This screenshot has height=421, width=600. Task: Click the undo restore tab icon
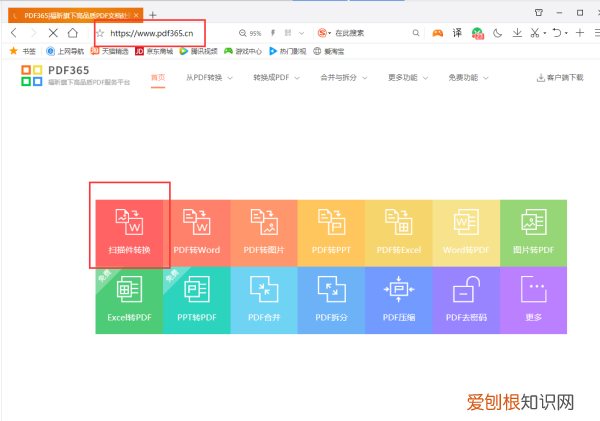point(557,33)
